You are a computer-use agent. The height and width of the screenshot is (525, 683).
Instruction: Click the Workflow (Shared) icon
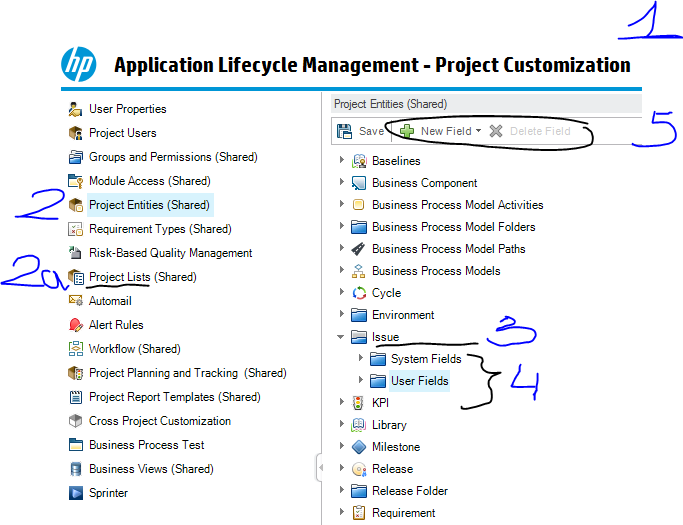[x=75, y=349]
